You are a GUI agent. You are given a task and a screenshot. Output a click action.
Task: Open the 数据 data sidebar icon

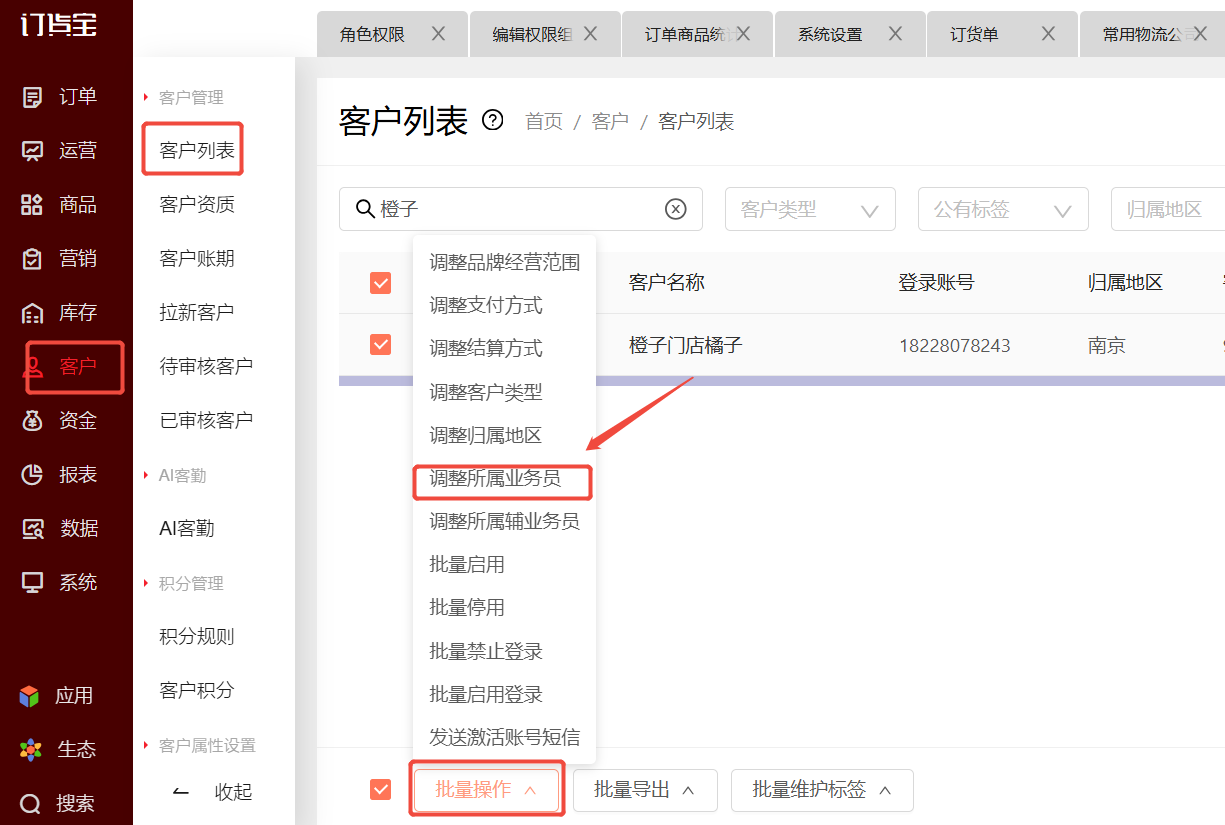tap(33, 529)
